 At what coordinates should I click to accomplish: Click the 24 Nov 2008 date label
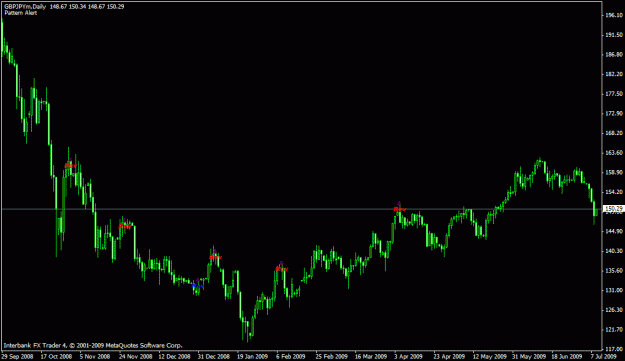click(x=136, y=356)
